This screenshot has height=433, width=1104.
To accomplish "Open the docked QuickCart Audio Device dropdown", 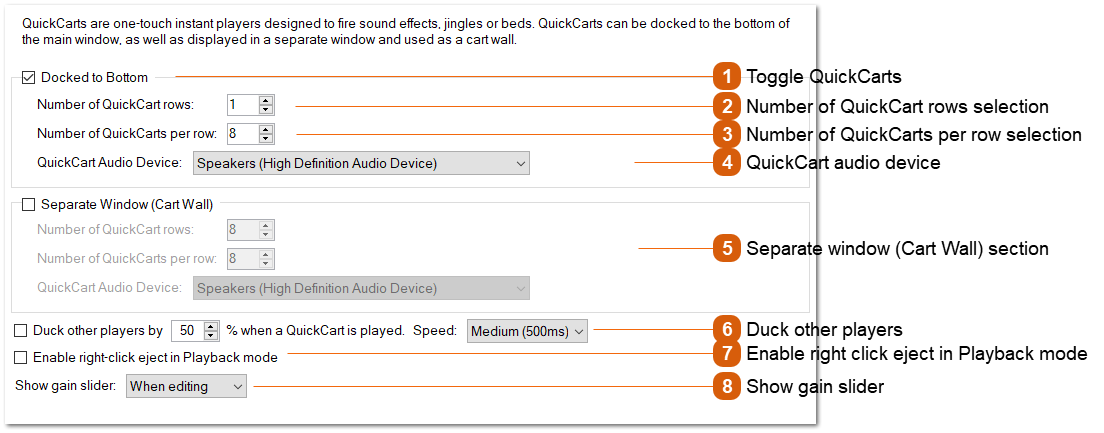I will [359, 163].
